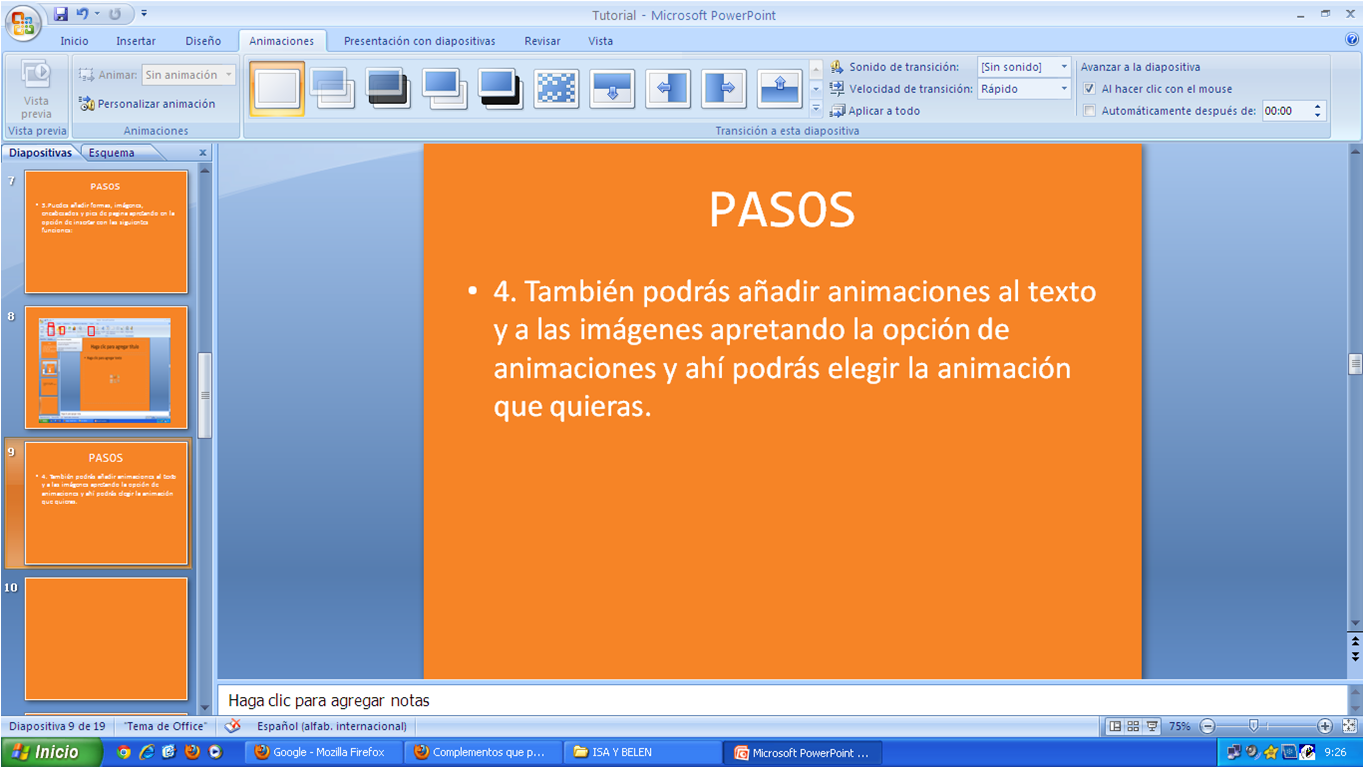Open the Inicio ribbon tab
The height and width of the screenshot is (768, 1364).
point(74,41)
